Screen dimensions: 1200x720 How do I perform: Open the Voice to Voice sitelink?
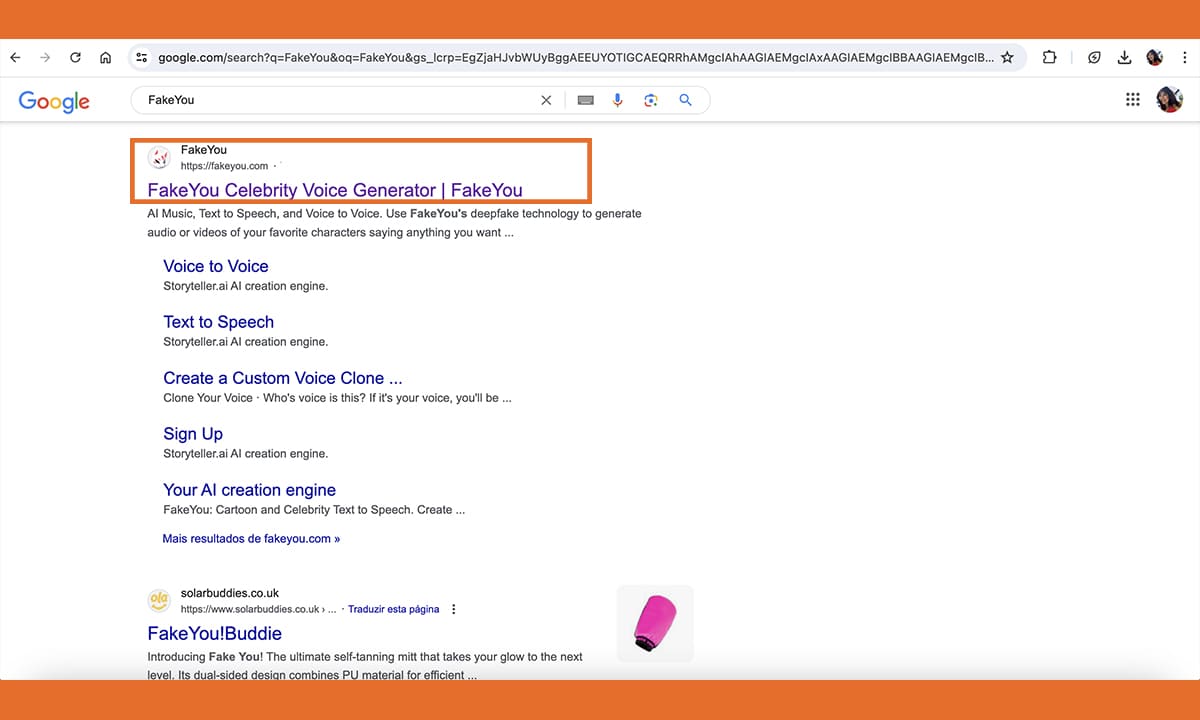[x=216, y=266]
